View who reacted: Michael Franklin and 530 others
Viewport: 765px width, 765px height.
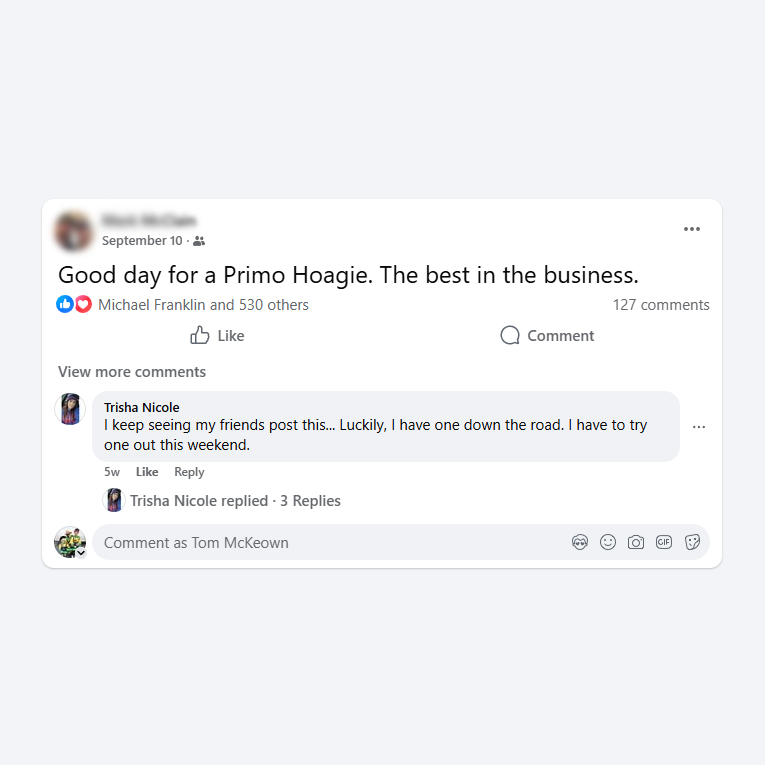point(203,305)
